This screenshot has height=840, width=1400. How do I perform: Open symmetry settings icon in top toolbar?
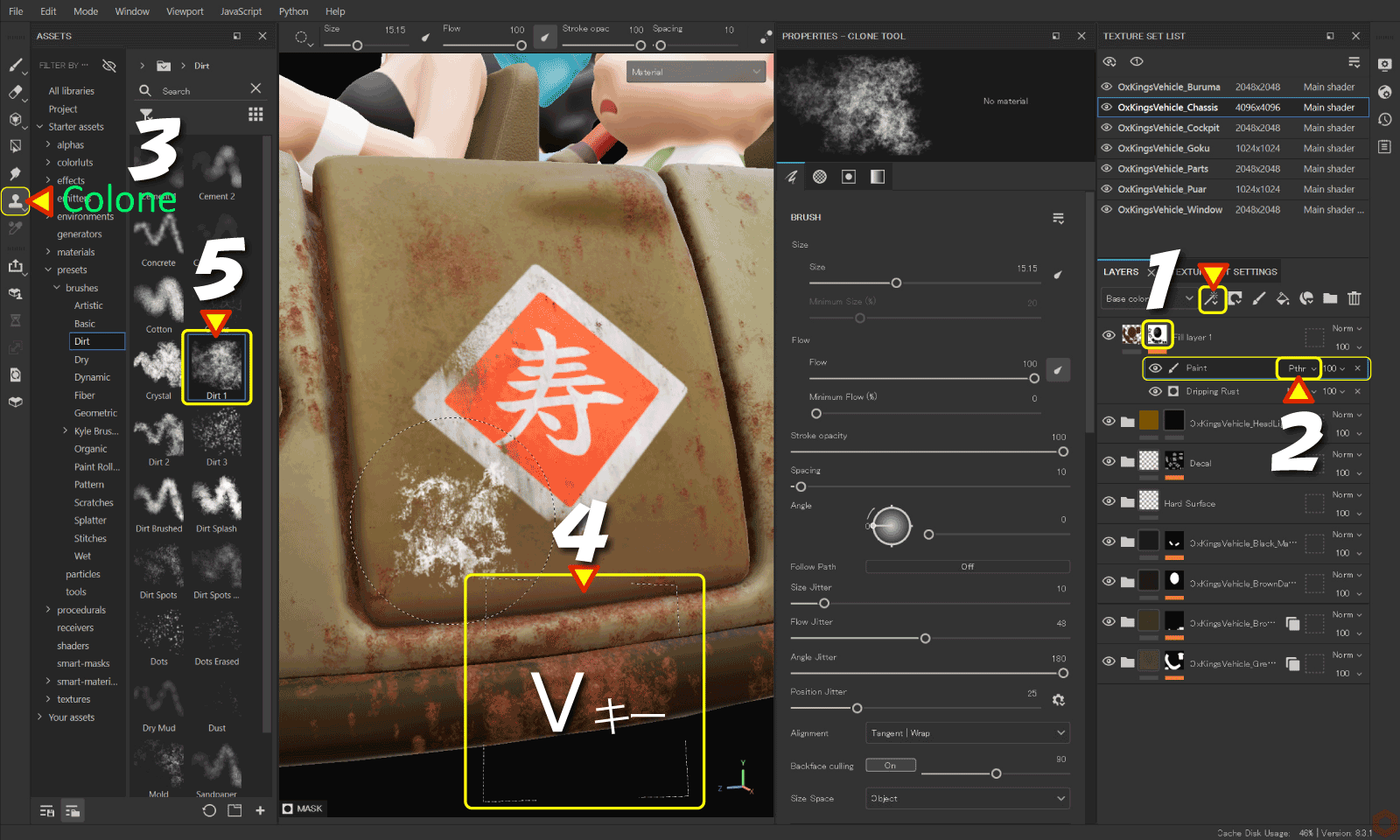[766, 37]
